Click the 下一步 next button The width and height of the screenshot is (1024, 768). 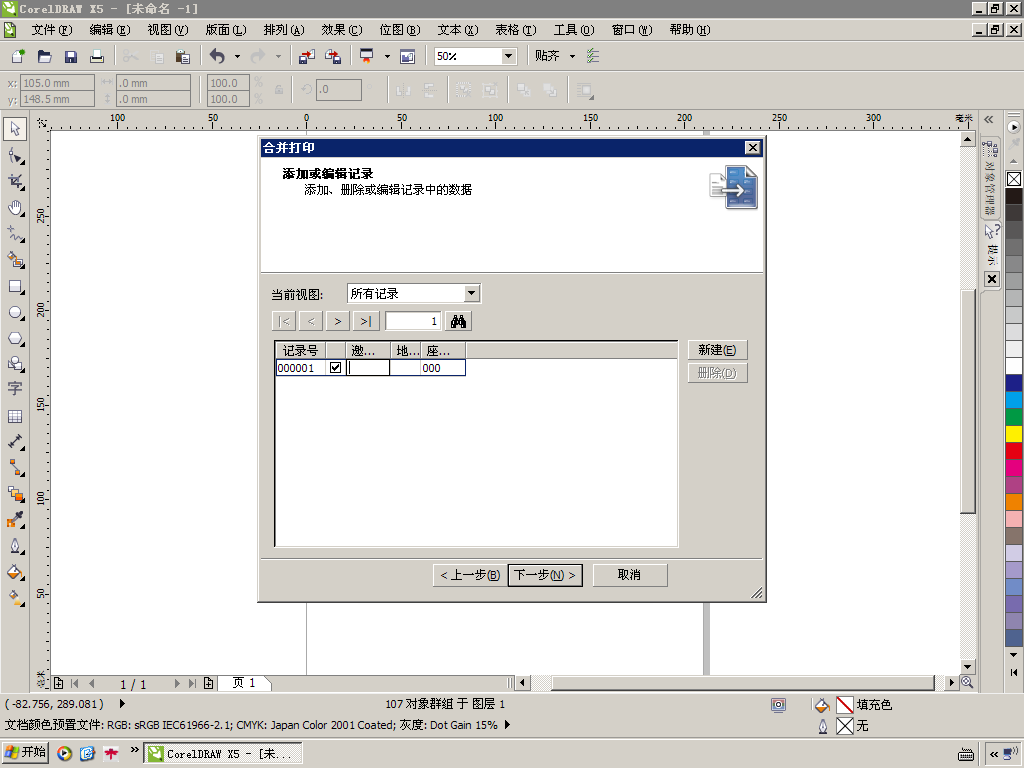click(545, 575)
